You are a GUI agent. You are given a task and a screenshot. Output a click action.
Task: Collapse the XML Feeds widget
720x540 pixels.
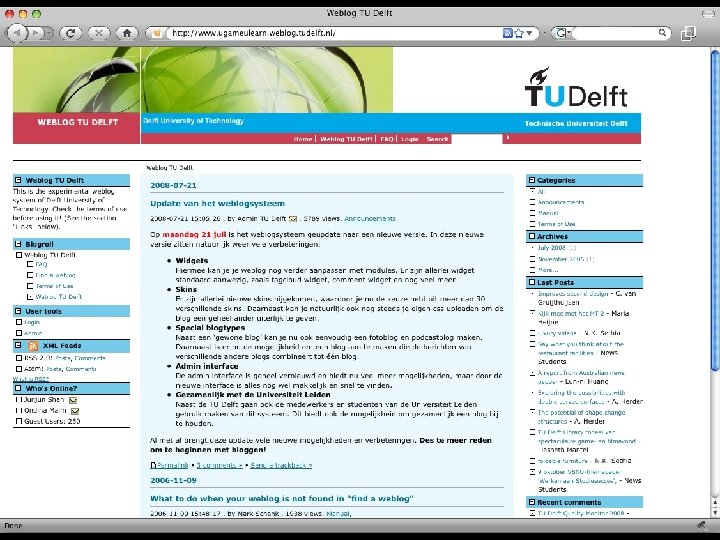pyautogui.click(x=18, y=345)
